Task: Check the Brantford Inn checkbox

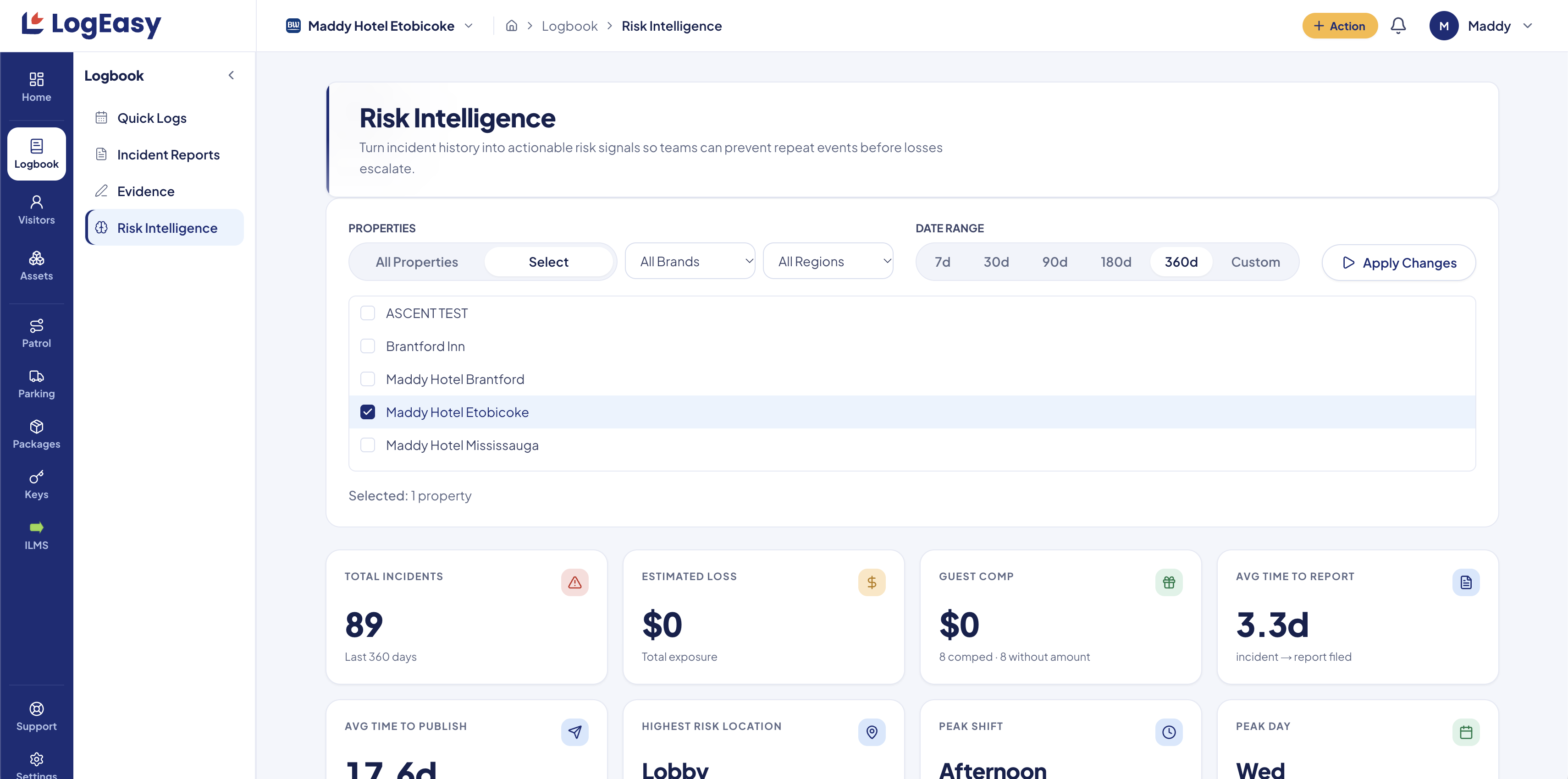Action: click(x=368, y=346)
